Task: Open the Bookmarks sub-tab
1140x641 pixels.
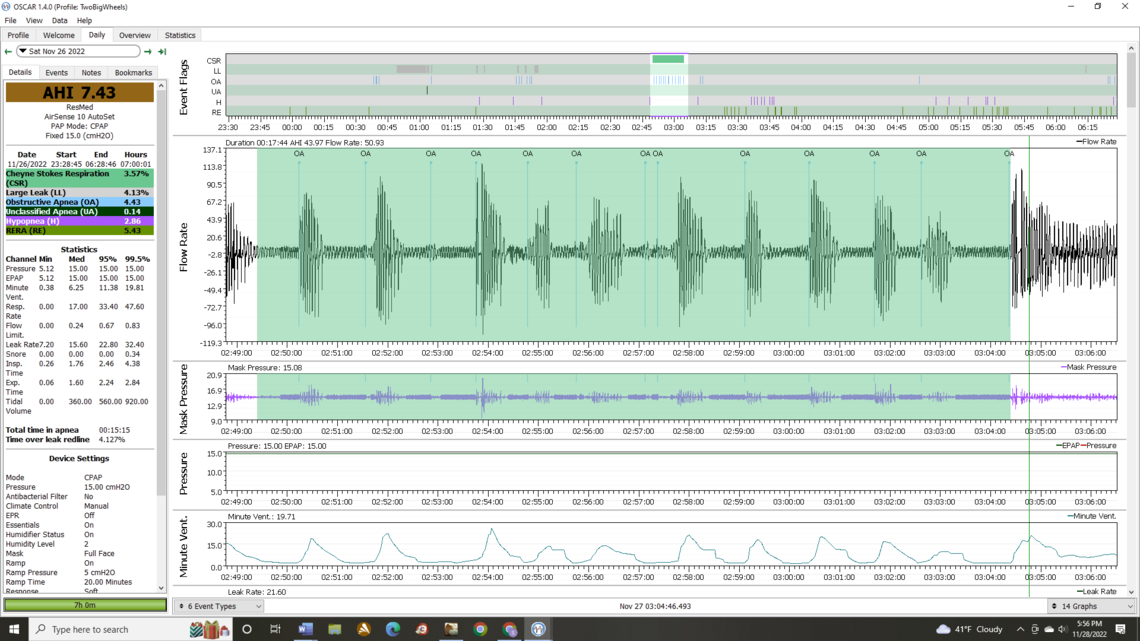Action: tap(133, 73)
